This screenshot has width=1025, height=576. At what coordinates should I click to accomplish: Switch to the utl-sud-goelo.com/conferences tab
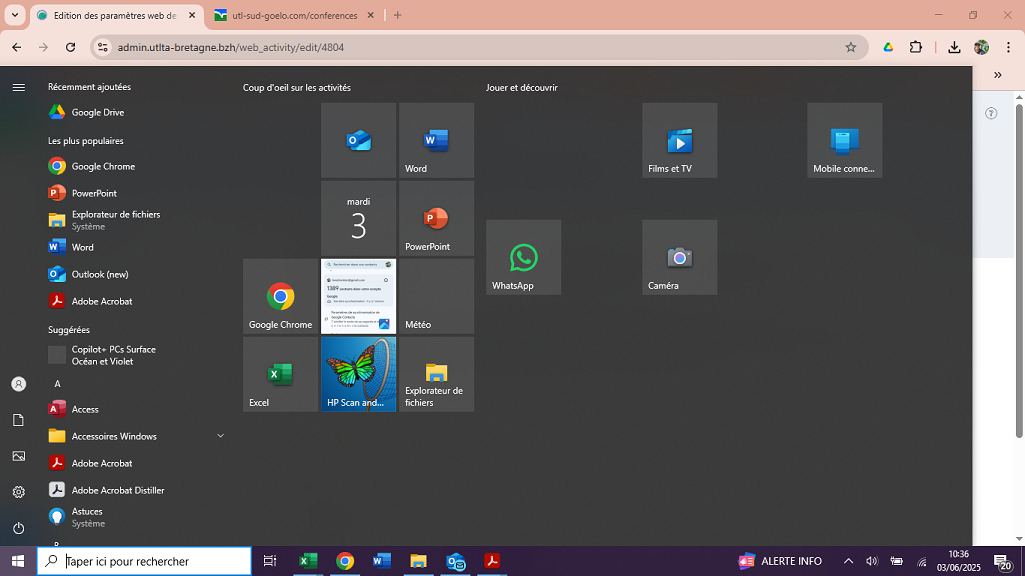(x=294, y=15)
